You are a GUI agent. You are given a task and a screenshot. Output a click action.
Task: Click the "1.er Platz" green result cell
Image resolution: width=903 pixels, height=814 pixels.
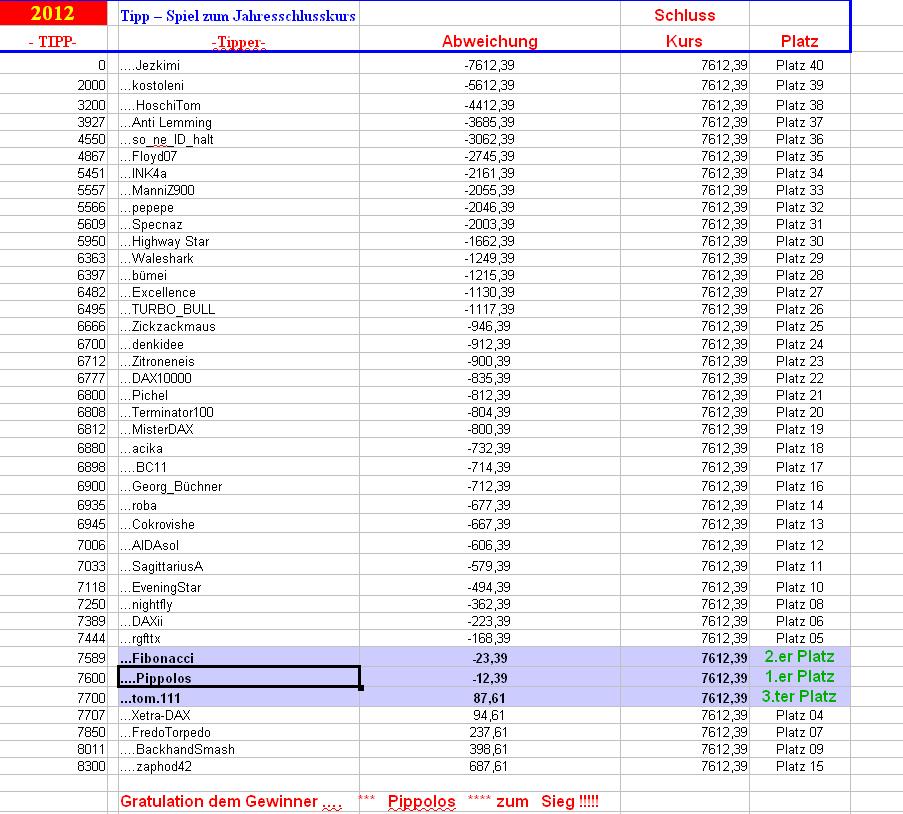[798, 676]
